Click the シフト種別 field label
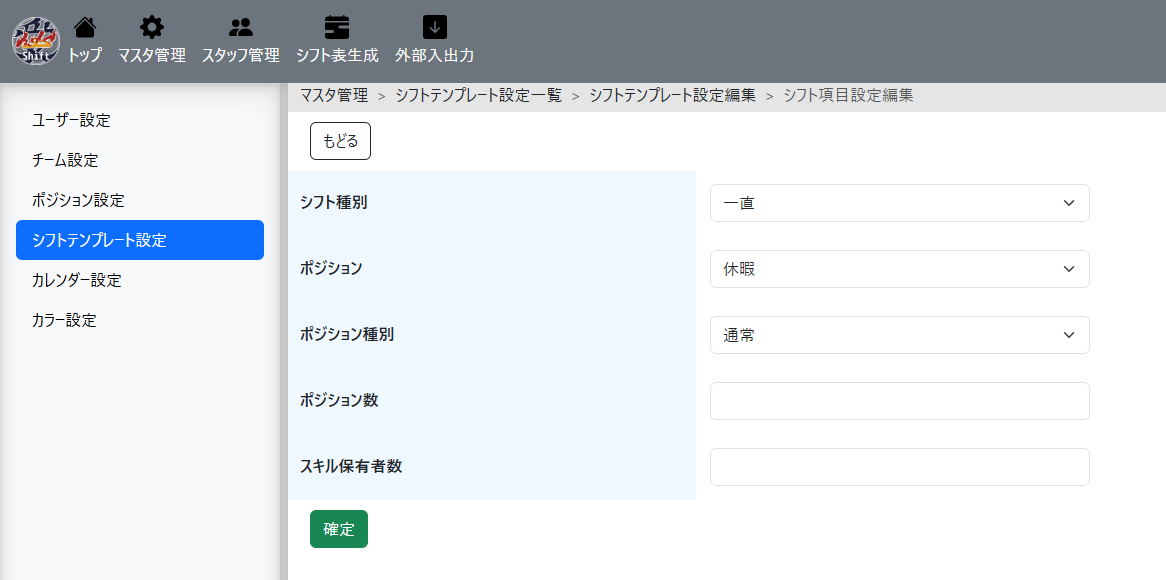1166x580 pixels. click(333, 203)
